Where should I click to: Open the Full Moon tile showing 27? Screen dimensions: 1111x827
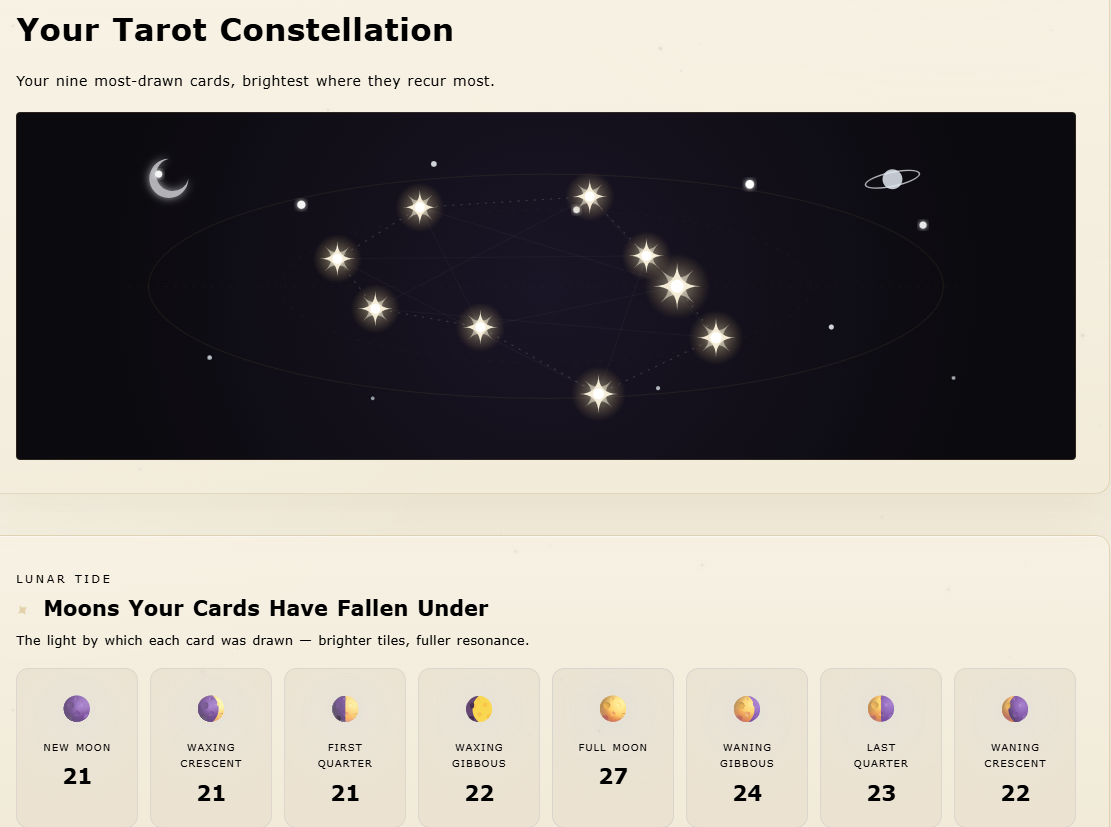click(613, 748)
